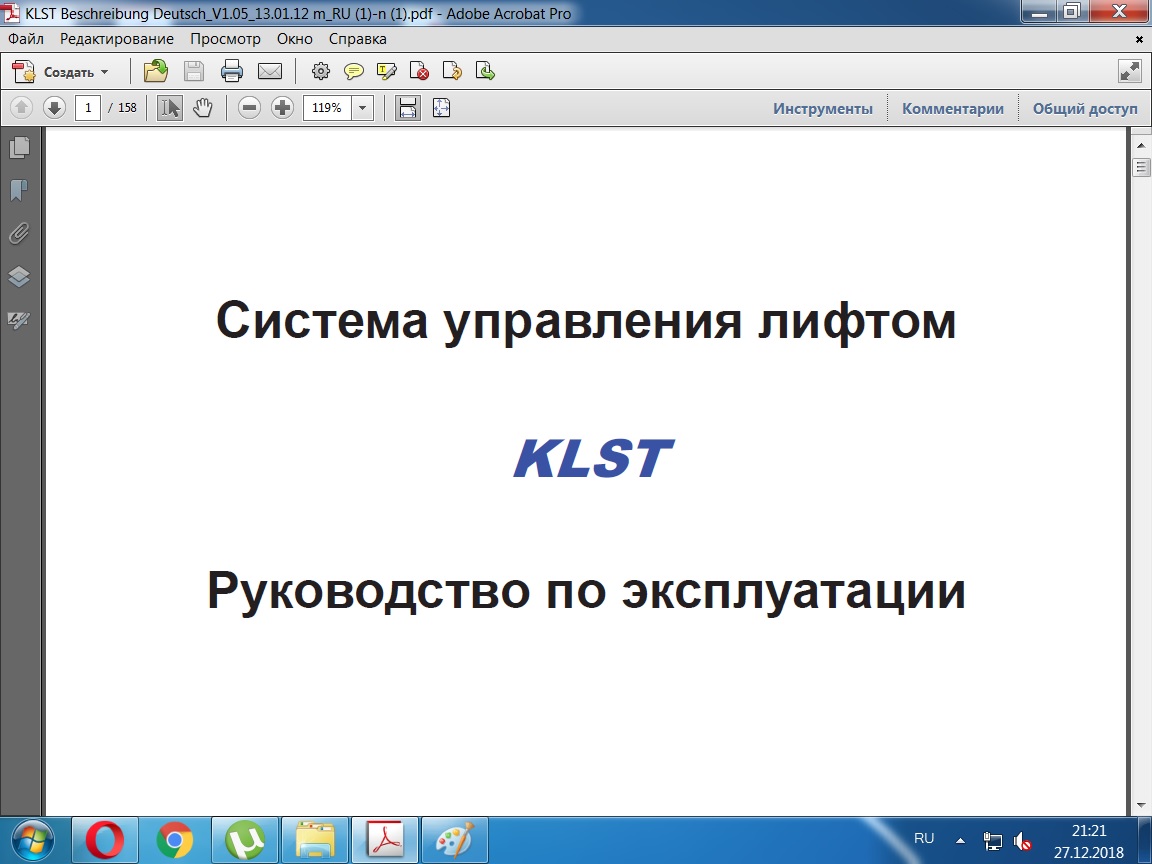
Task: Open the Файл menu
Action: click(26, 39)
